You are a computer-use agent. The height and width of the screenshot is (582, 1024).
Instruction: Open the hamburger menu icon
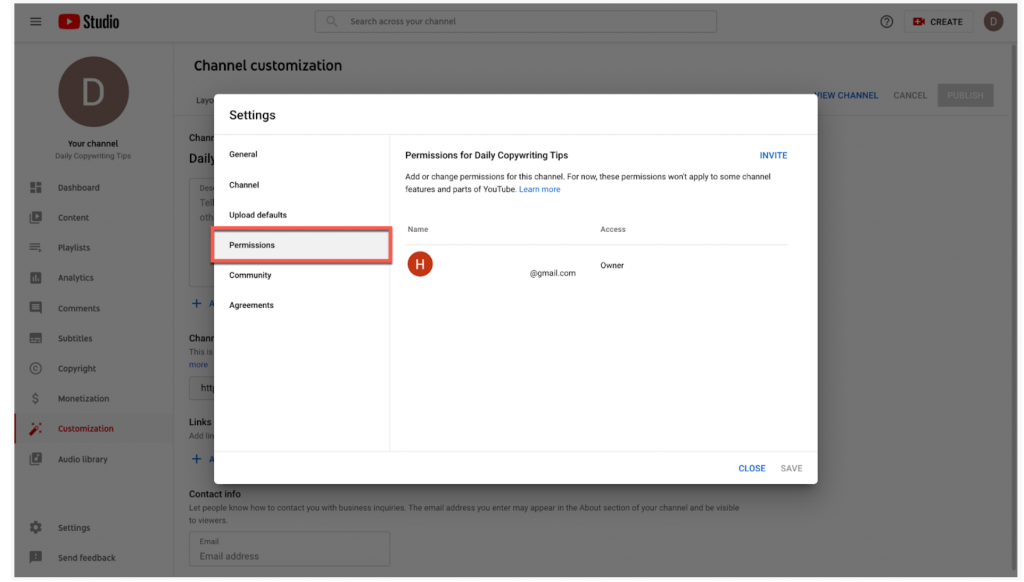click(35, 22)
